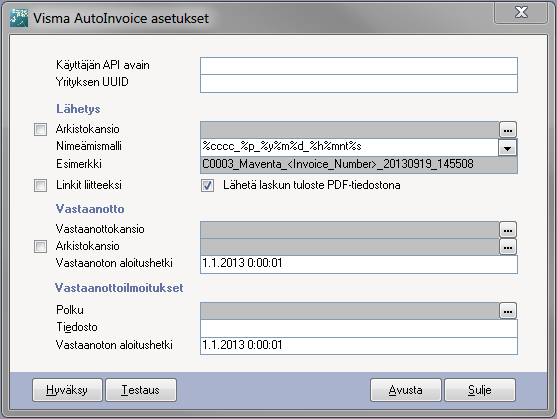Viewport: 557px width, 419px height.
Task: Close the Visma AutoInvoice asetukset dialog
Action: pos(521,13)
